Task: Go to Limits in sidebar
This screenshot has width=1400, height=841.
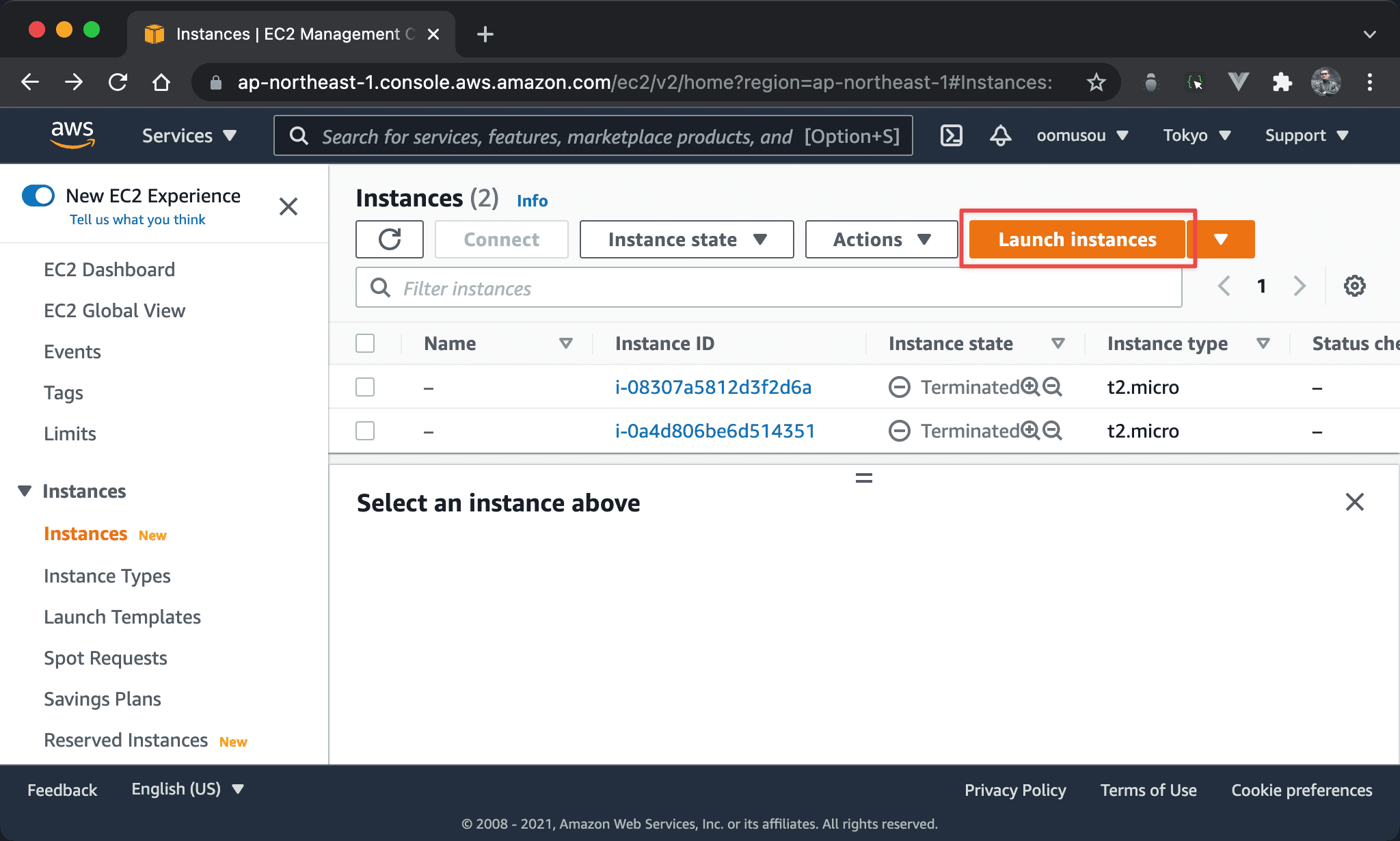Action: [x=70, y=433]
